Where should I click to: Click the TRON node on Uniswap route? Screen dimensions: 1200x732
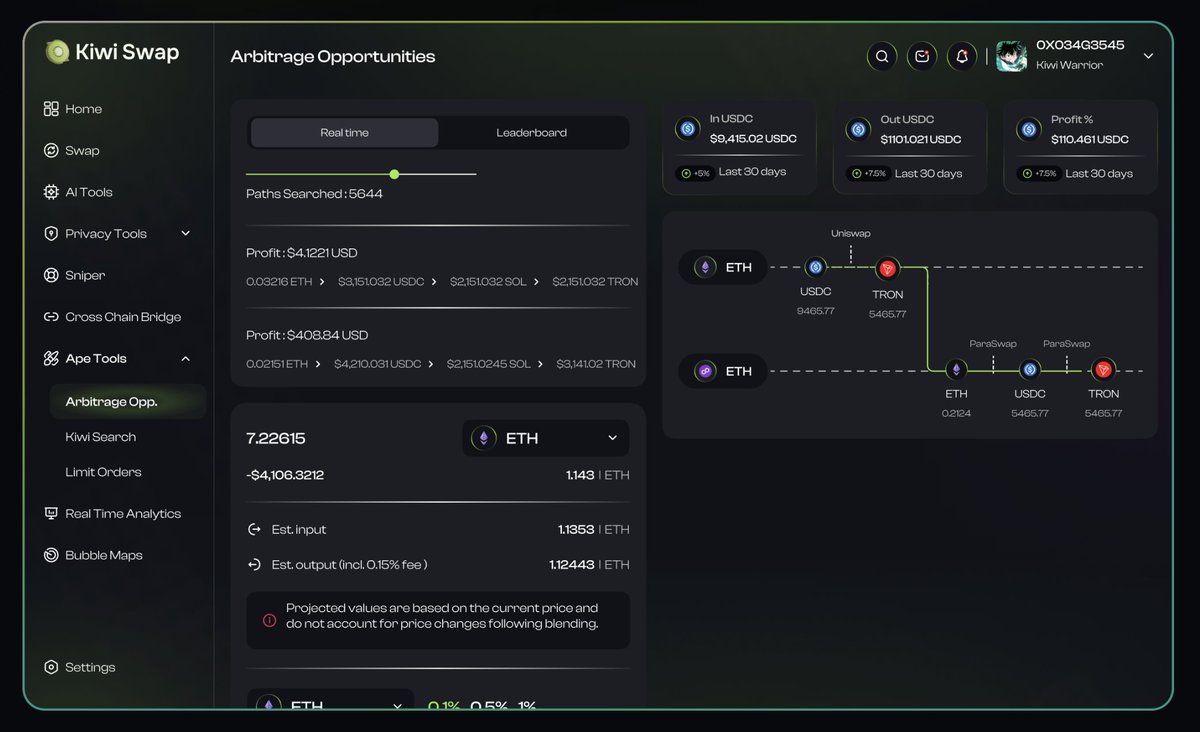coord(887,268)
